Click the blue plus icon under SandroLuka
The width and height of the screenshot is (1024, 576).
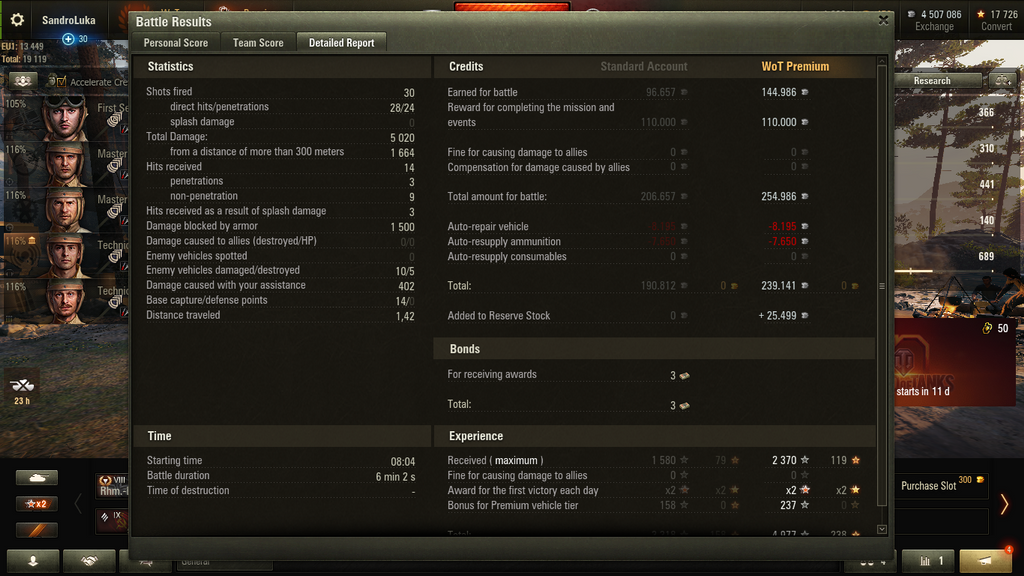pyautogui.click(x=68, y=39)
